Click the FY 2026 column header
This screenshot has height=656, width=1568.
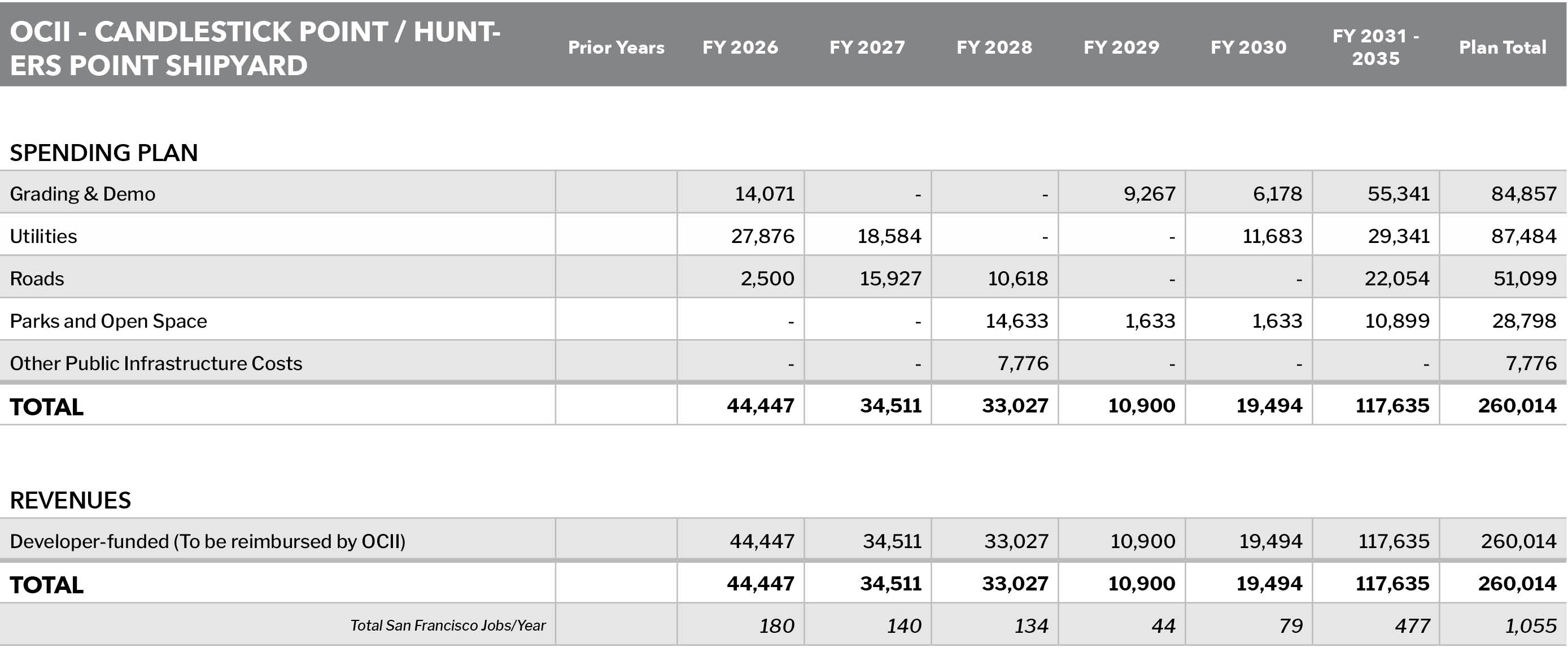(740, 47)
